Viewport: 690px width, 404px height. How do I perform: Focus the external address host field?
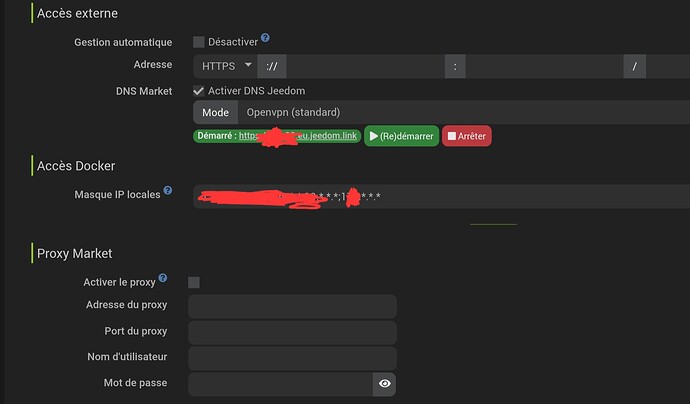coord(365,66)
